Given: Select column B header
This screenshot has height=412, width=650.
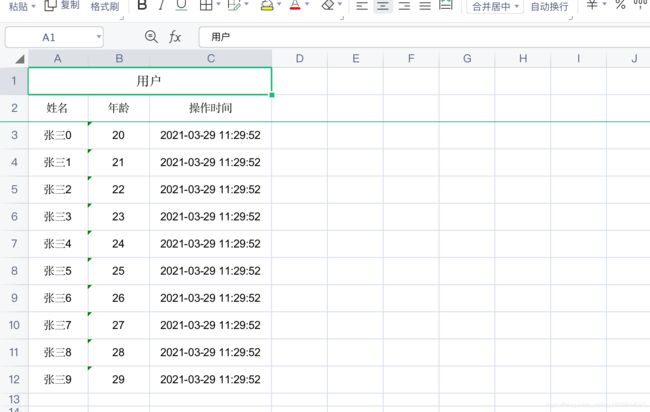Looking at the screenshot, I should [119, 58].
